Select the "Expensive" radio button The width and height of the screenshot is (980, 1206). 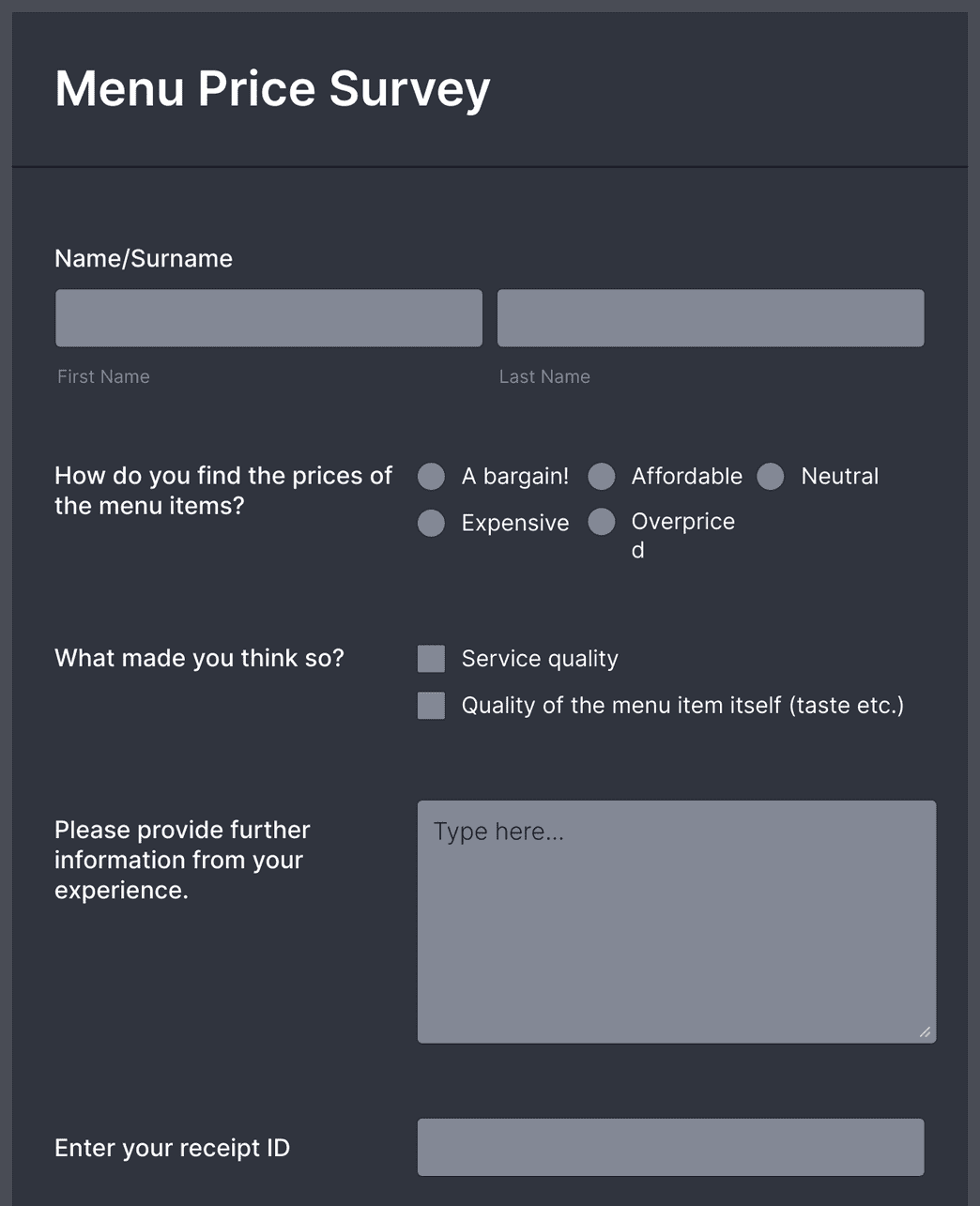[431, 523]
